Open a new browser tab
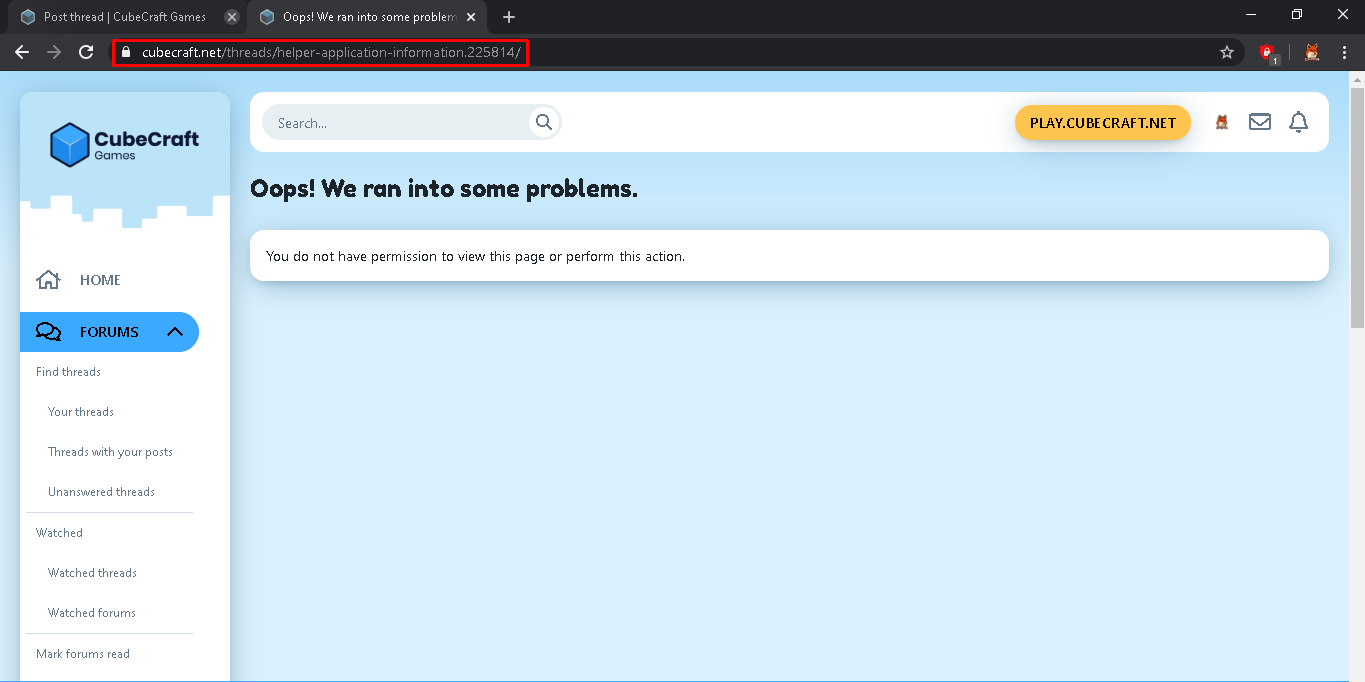The height and width of the screenshot is (682, 1365). click(509, 17)
